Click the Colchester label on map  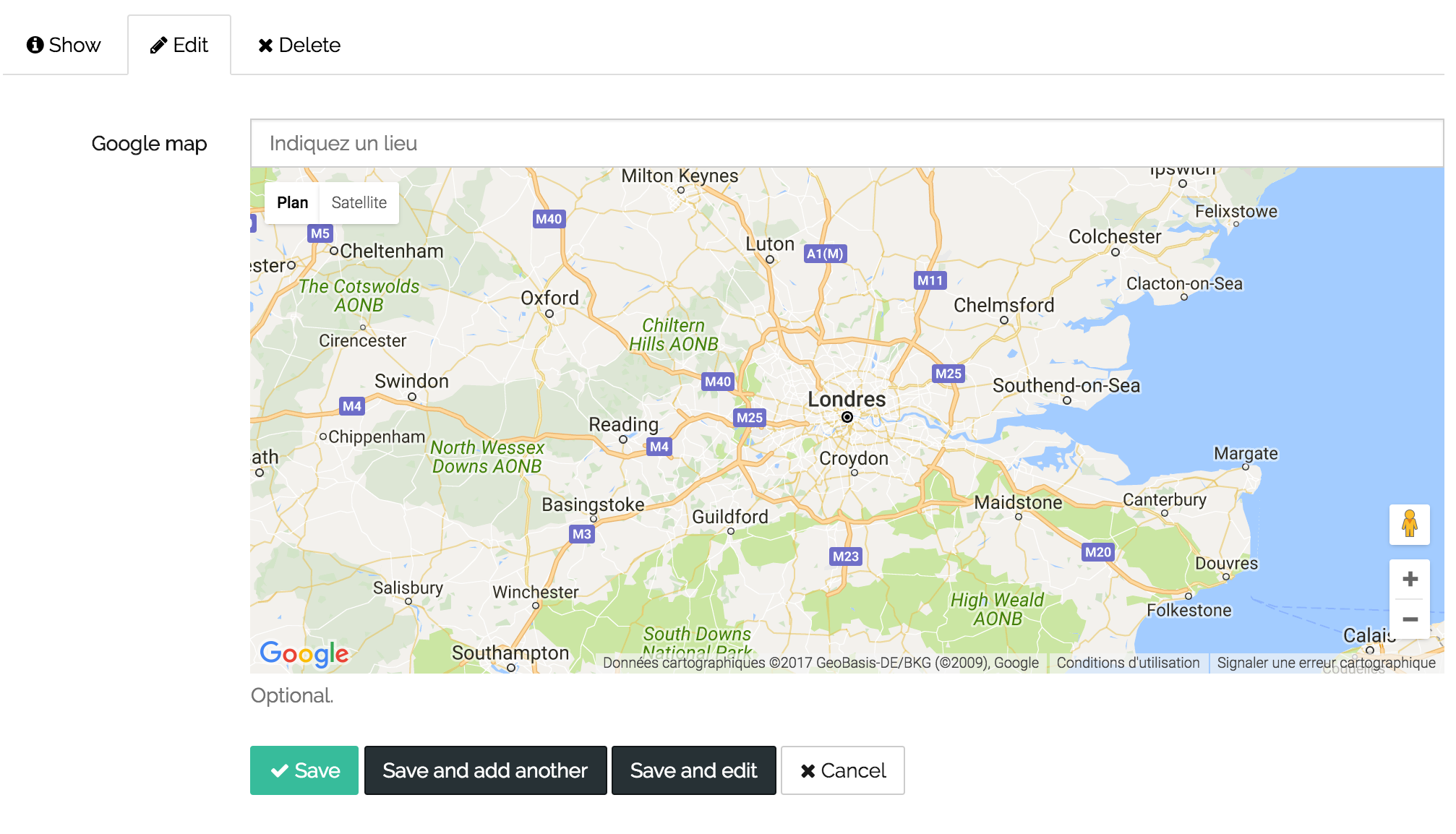tap(1115, 236)
